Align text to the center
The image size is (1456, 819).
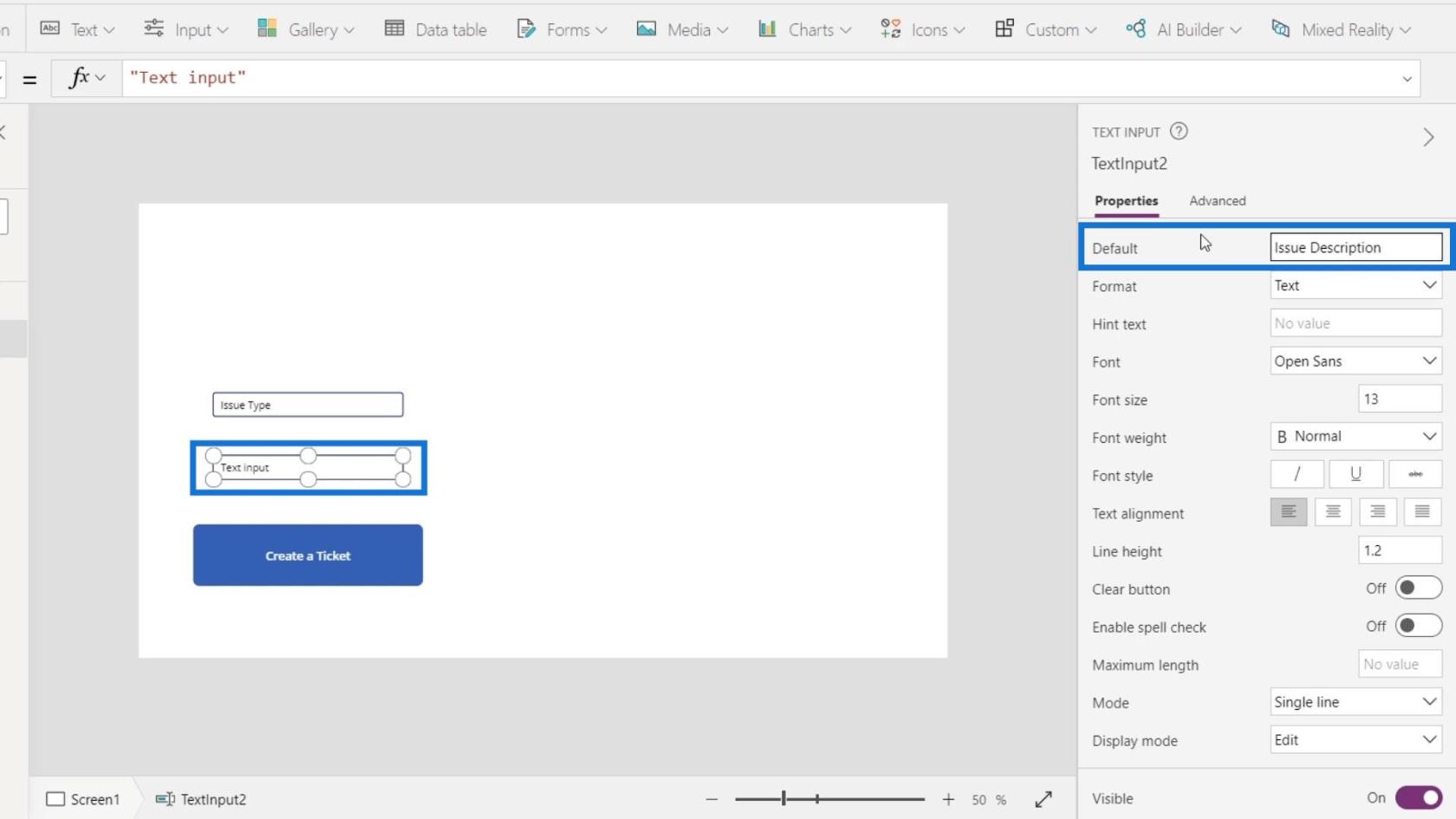click(x=1333, y=512)
